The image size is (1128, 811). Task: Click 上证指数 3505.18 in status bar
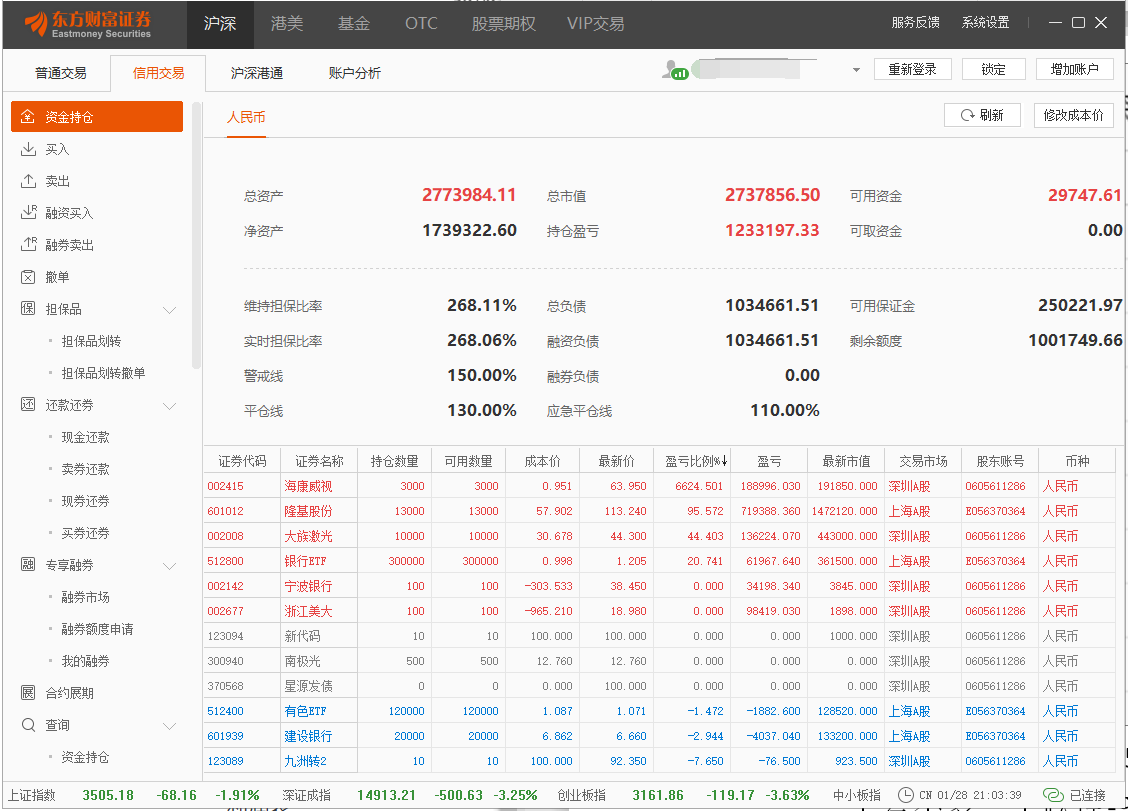click(x=70, y=795)
